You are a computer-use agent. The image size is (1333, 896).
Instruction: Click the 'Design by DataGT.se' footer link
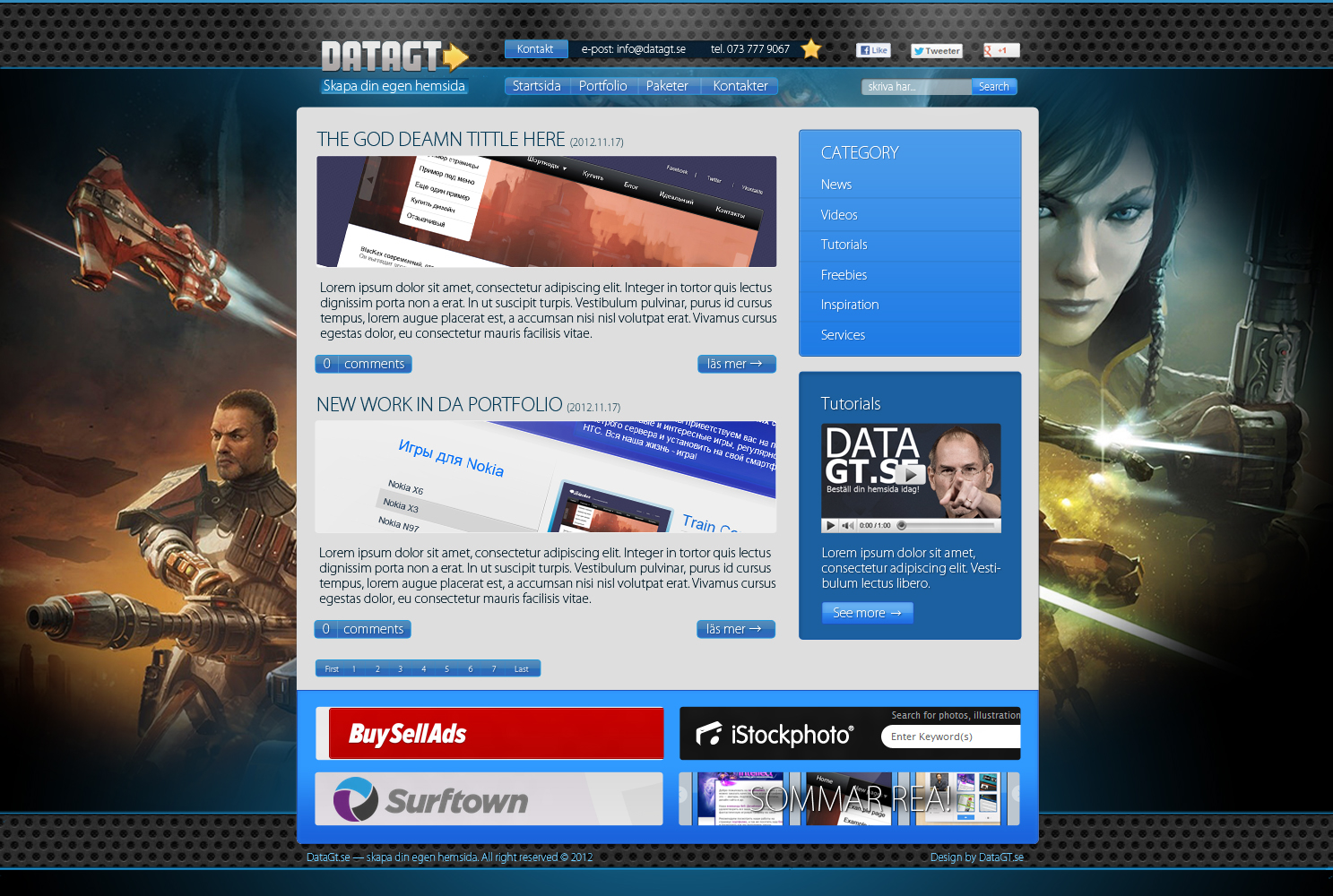[976, 857]
